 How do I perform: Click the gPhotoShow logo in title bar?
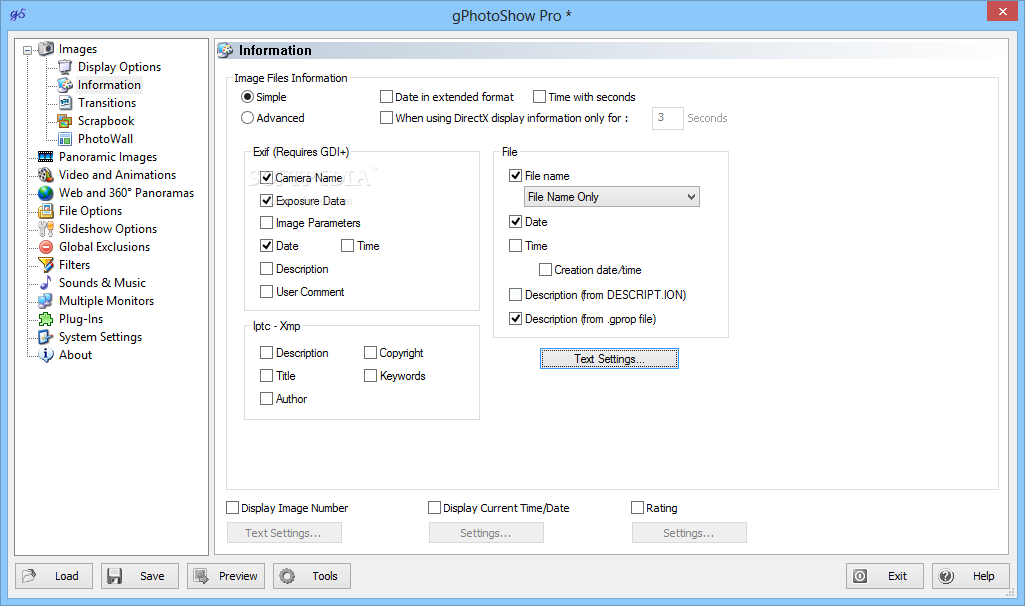(x=18, y=14)
